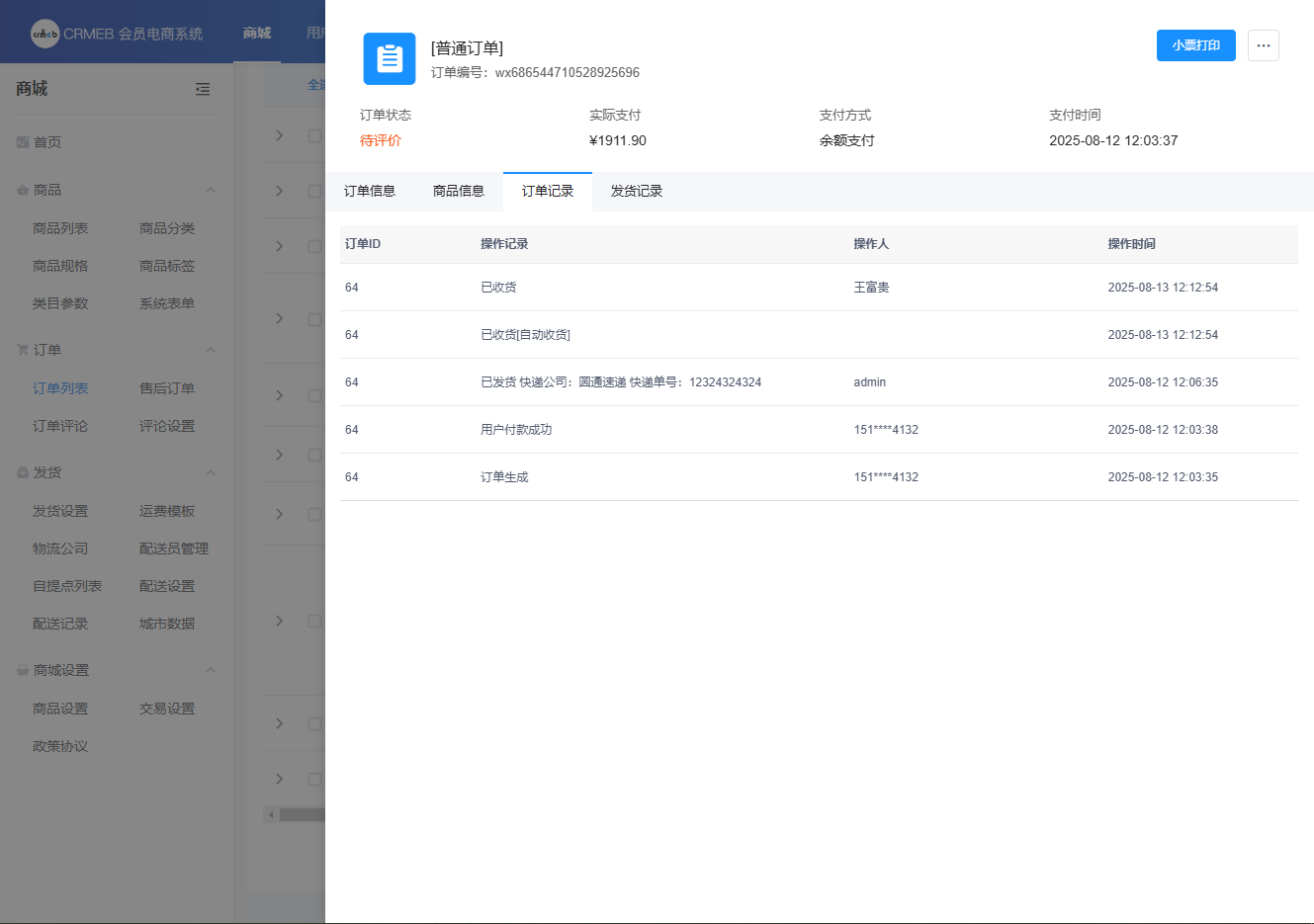Check the second row checkbox in order list
The width and height of the screenshot is (1314, 924).
pyautogui.click(x=314, y=191)
